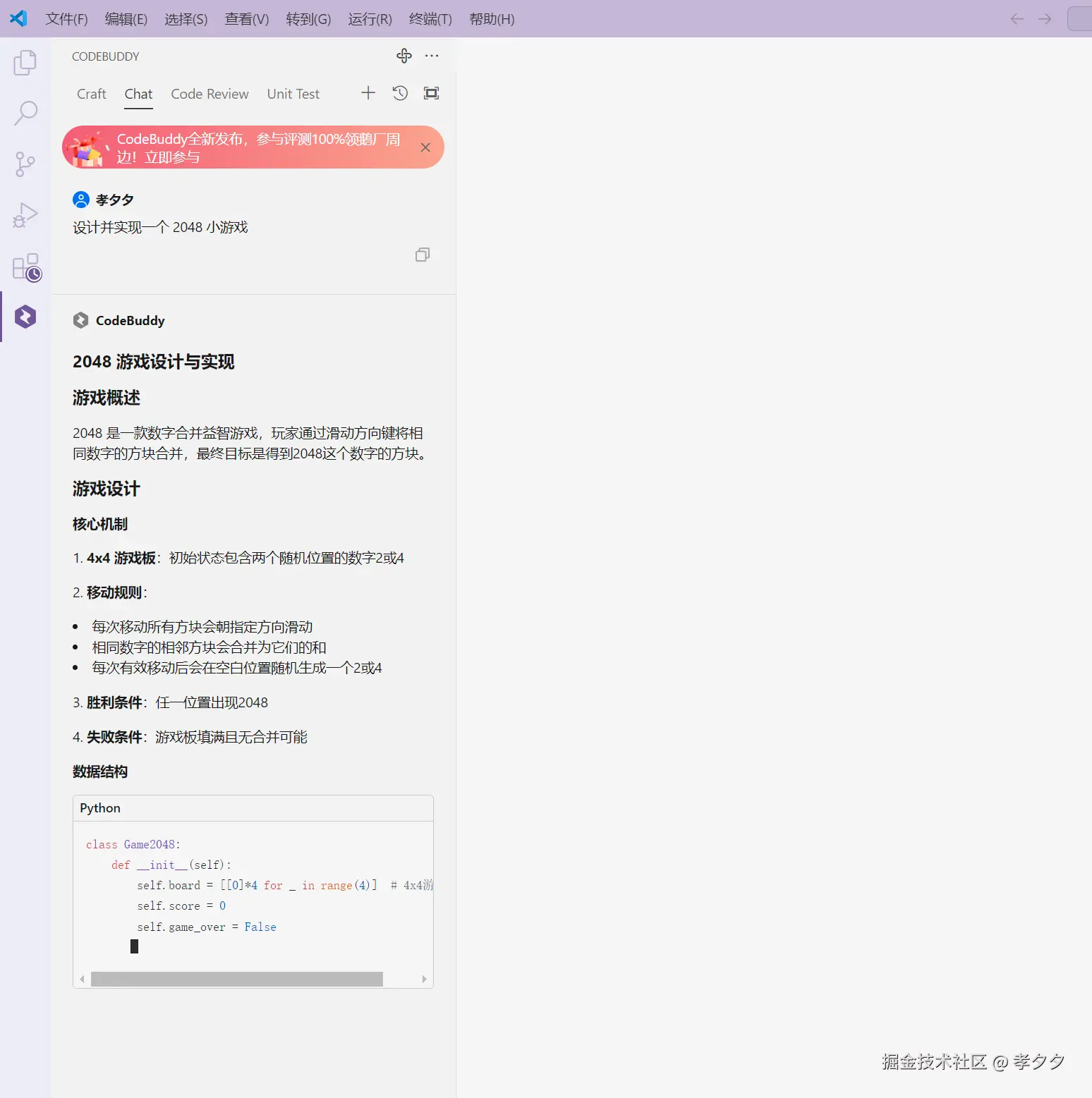Open the 文件(F) menu
1092x1098 pixels.
click(66, 19)
